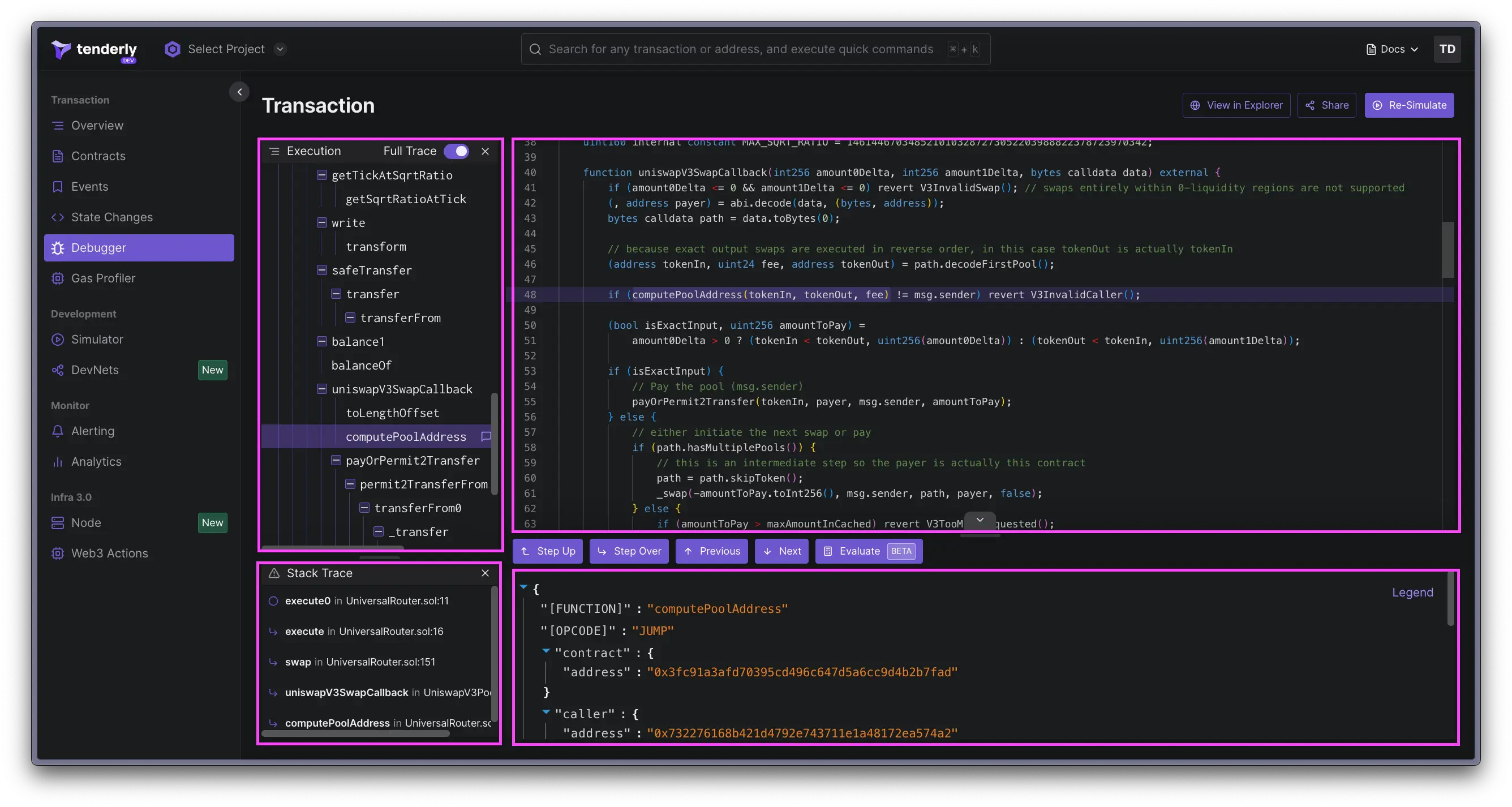Select the balanceOf trace entry

pos(361,365)
